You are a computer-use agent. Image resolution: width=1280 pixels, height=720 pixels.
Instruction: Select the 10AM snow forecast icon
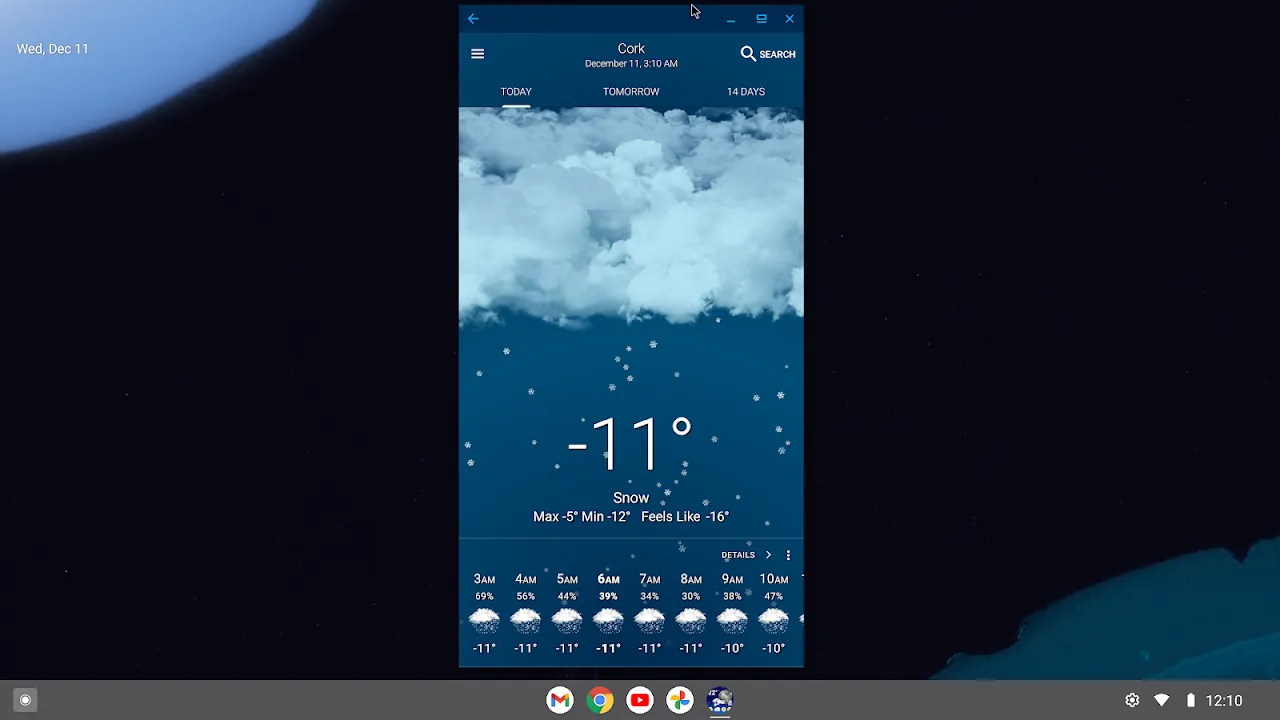[x=774, y=621]
